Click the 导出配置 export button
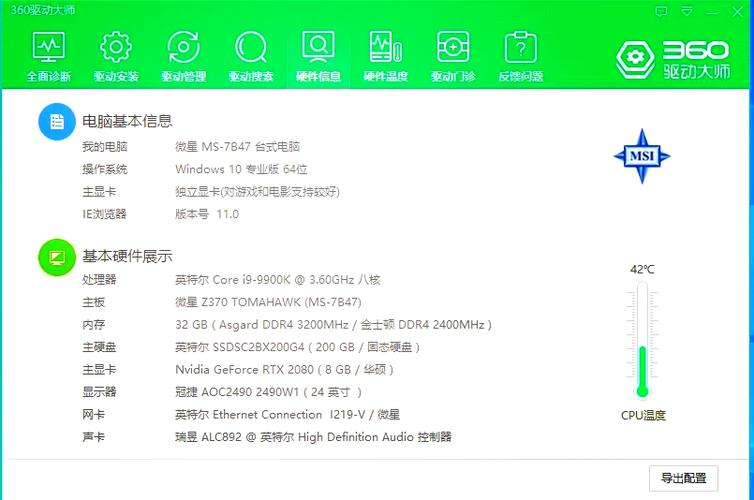The height and width of the screenshot is (500, 754). (x=683, y=478)
